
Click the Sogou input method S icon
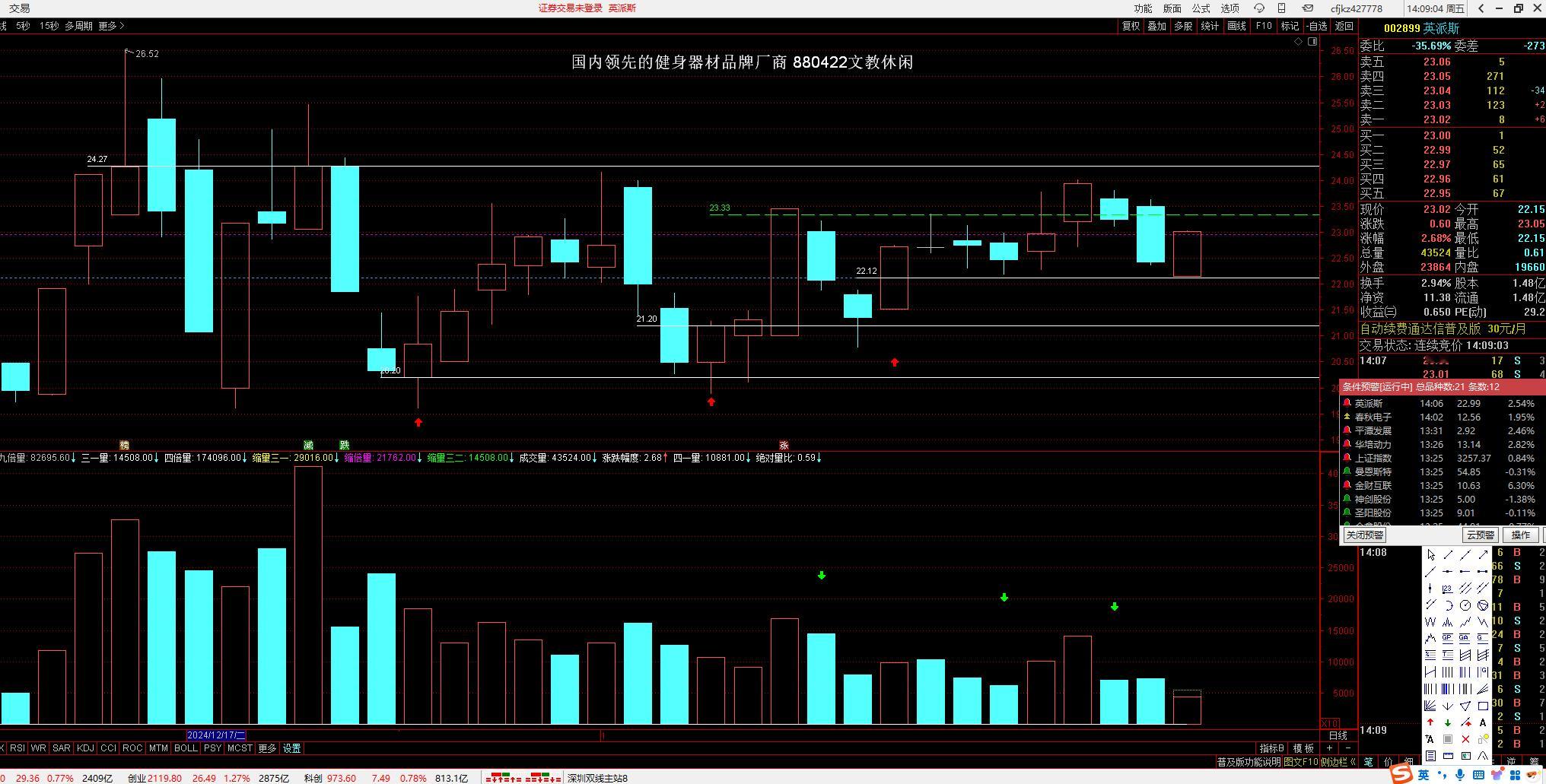1401,774
